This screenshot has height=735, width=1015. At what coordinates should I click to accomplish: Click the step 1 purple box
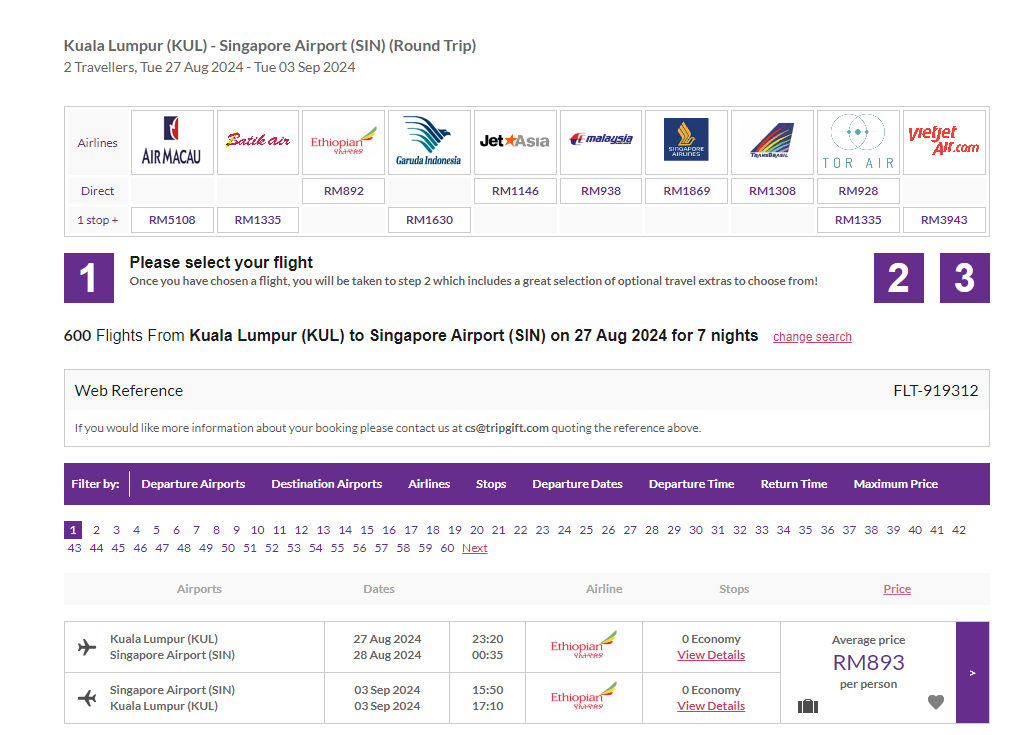[x=89, y=278]
